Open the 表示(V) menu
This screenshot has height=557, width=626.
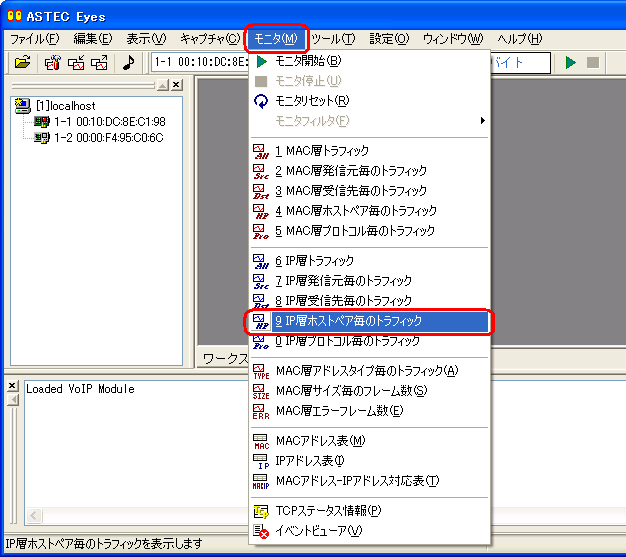[146, 39]
